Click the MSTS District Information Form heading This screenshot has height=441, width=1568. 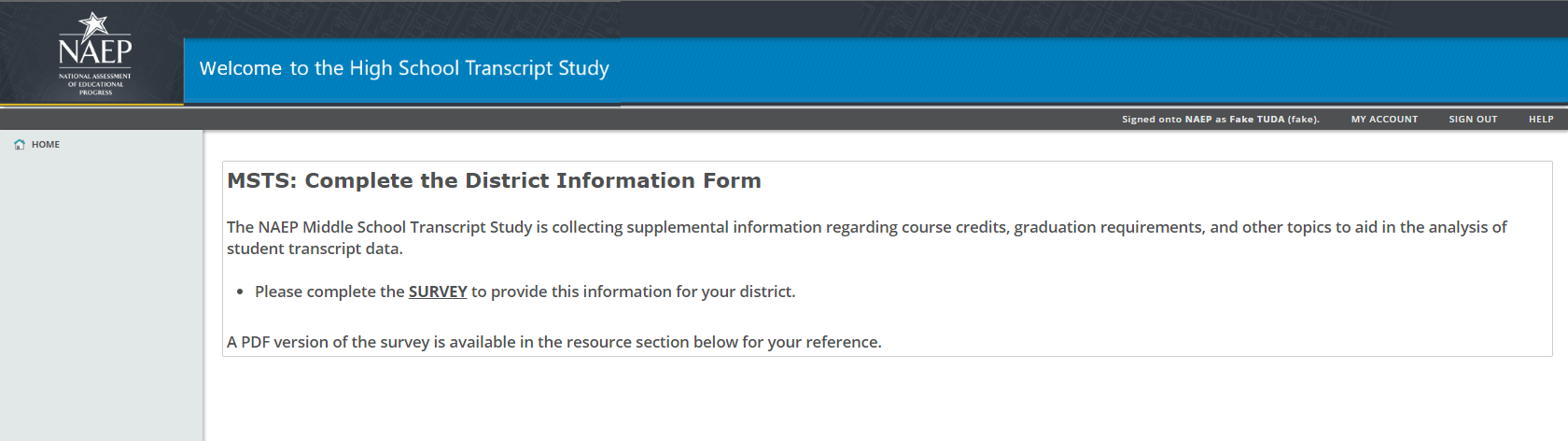[494, 180]
